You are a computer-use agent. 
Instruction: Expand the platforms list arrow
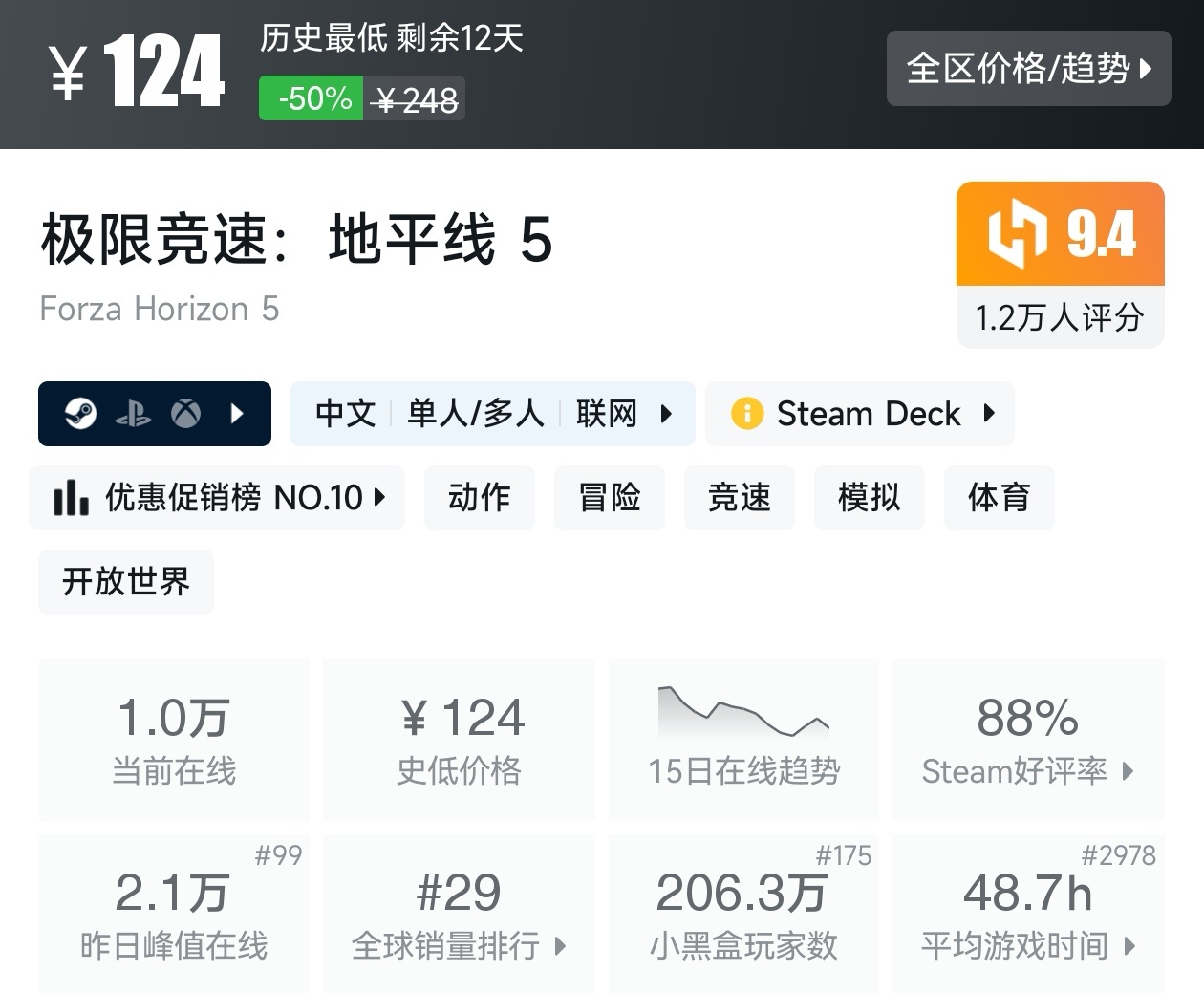point(238,414)
